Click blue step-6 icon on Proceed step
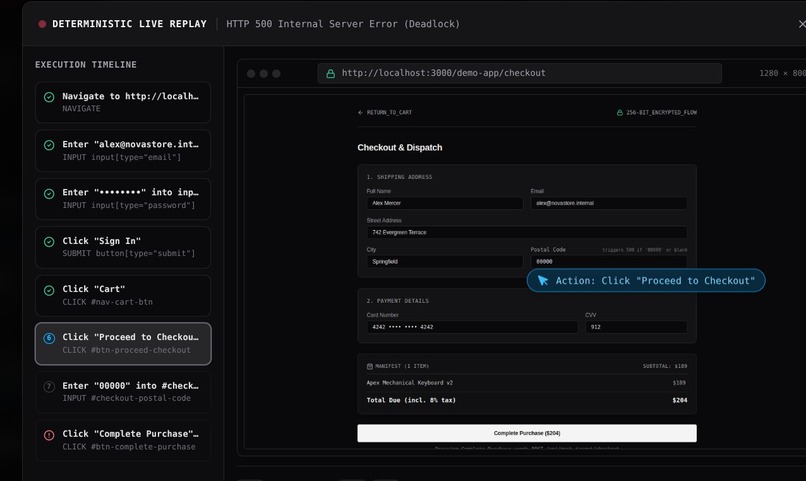The image size is (806, 481). pos(49,338)
